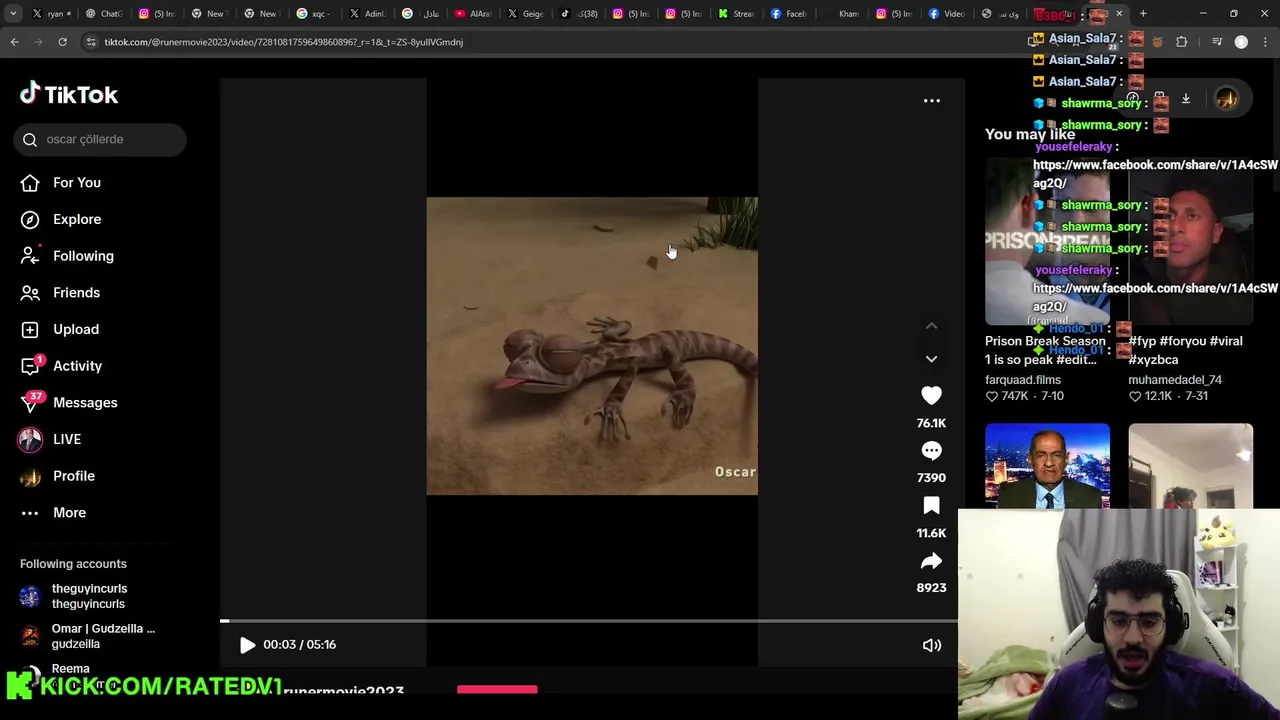Image resolution: width=1280 pixels, height=720 pixels.
Task: Open Prison Break recommended video thumbnail
Action: point(1047,242)
